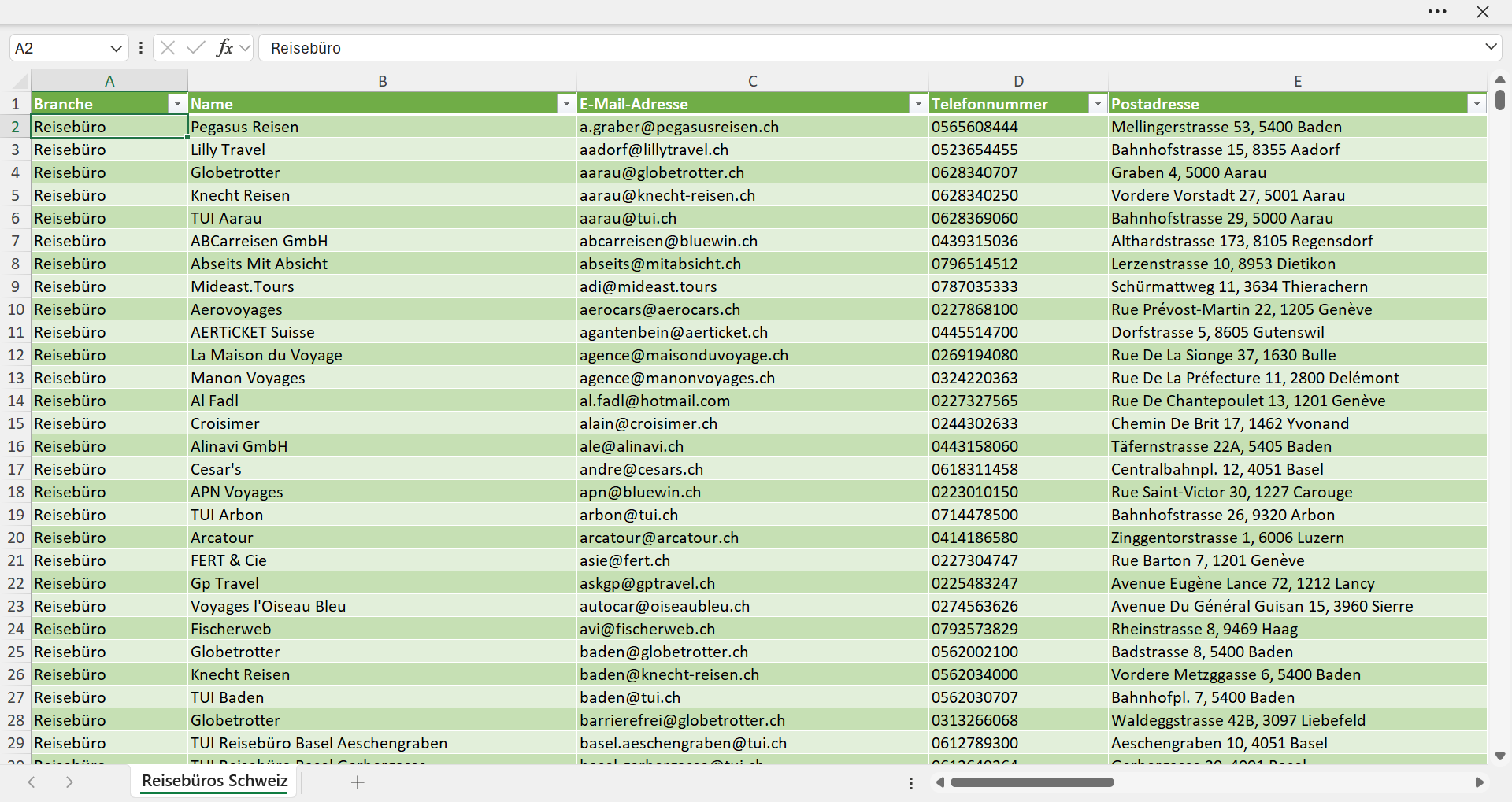Click the horizontal scrollbar thumb
The width and height of the screenshot is (1512, 802).
click(x=1032, y=782)
